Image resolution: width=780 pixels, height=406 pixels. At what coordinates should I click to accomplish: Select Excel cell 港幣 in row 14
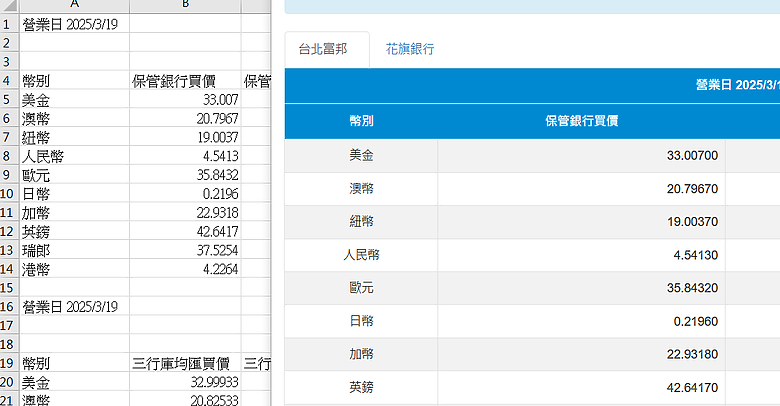(x=75, y=269)
